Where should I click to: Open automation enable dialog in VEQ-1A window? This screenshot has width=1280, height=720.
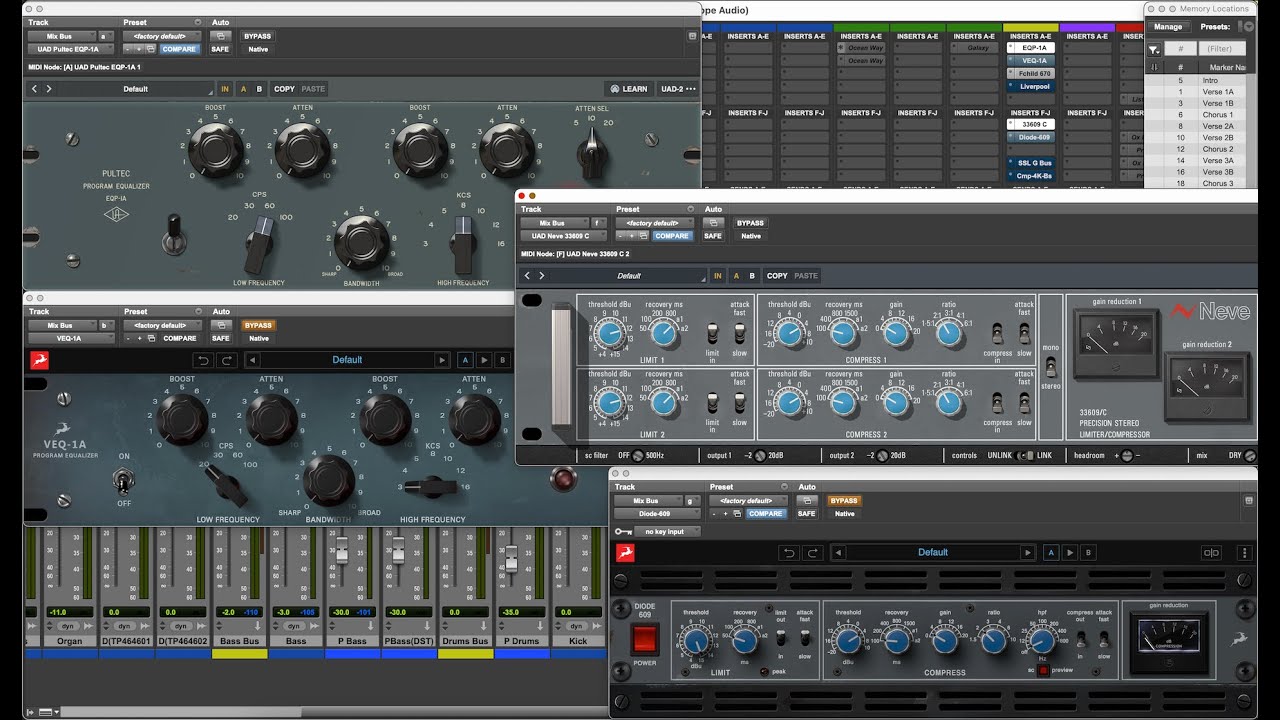[x=221, y=325]
